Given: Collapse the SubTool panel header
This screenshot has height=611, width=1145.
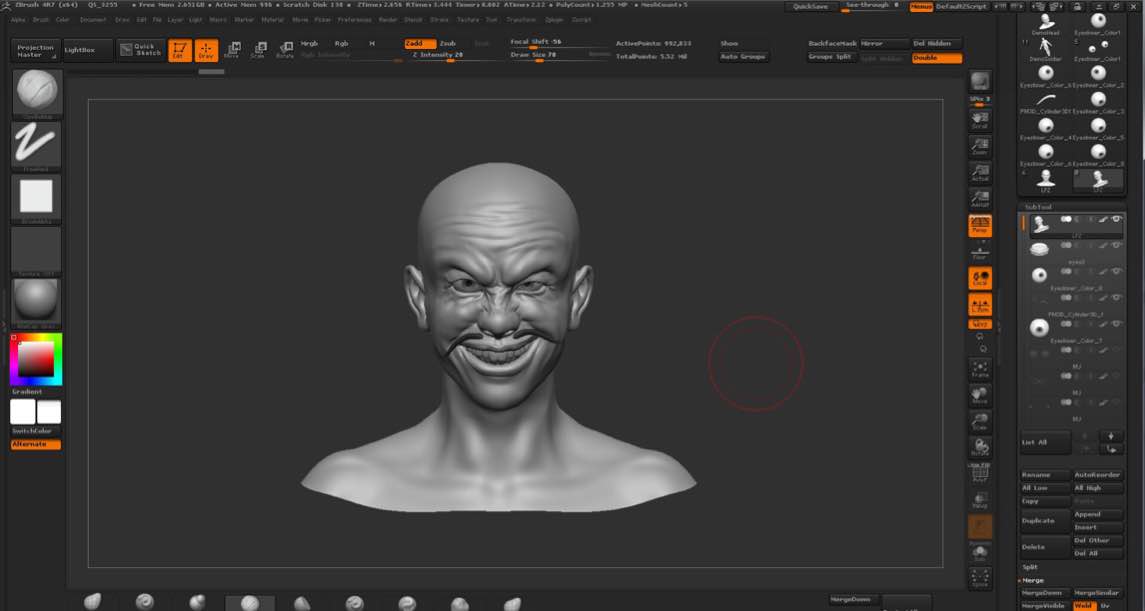Looking at the screenshot, I should [x=1038, y=207].
